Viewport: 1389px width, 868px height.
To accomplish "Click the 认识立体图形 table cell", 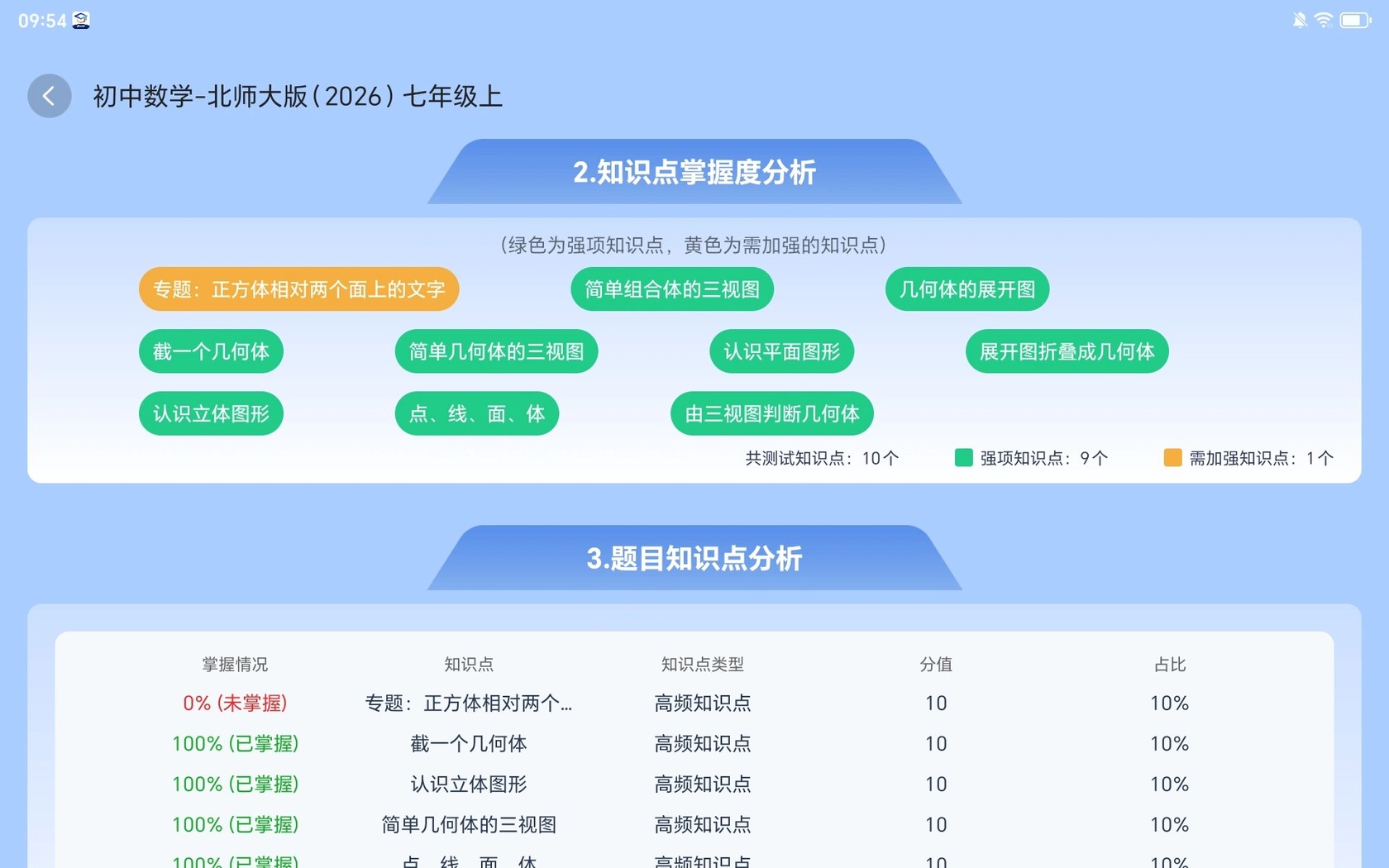I will pos(469,785).
